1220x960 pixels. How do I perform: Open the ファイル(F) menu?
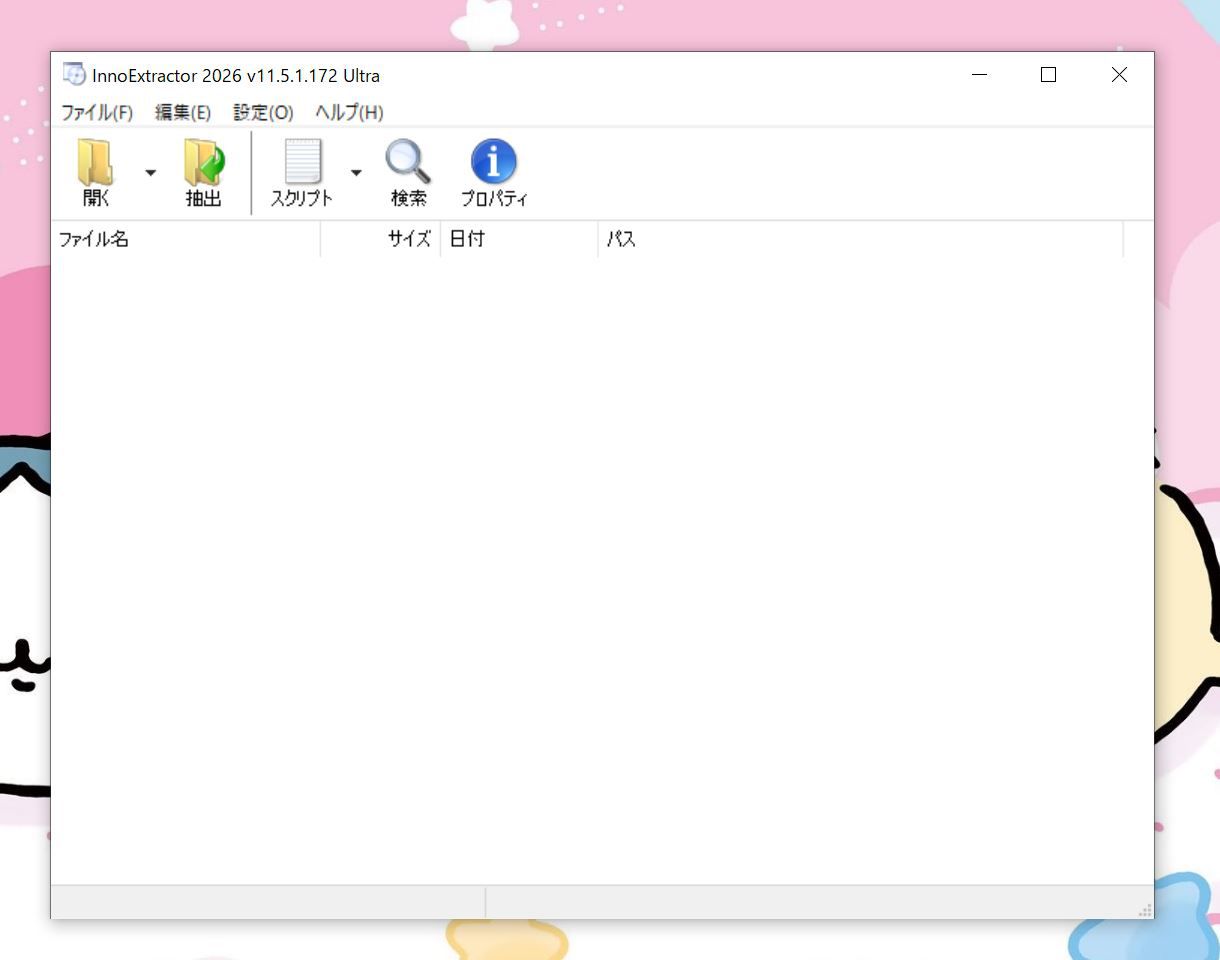tap(97, 112)
